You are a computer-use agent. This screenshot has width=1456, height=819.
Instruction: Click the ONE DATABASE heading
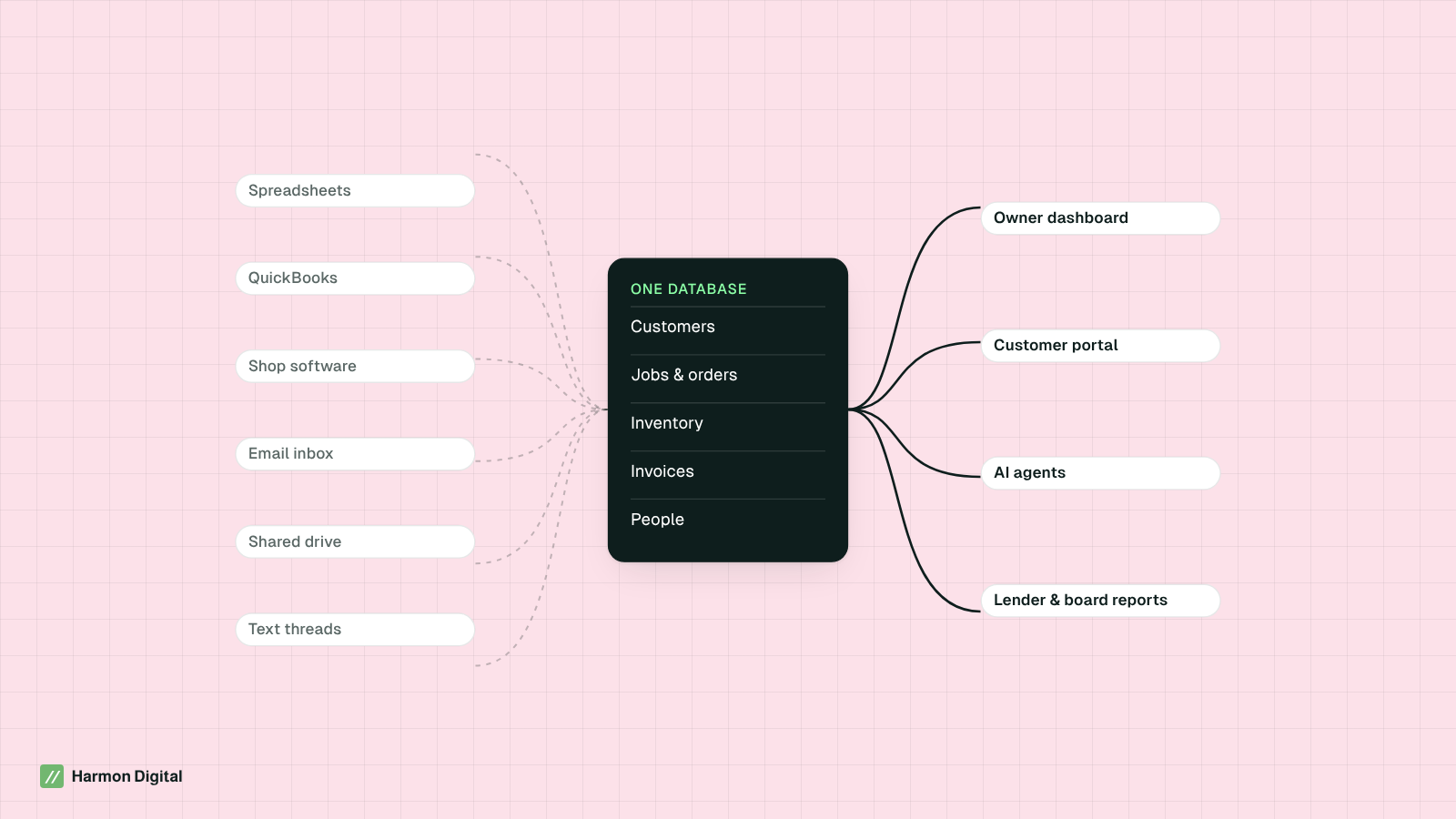(689, 289)
